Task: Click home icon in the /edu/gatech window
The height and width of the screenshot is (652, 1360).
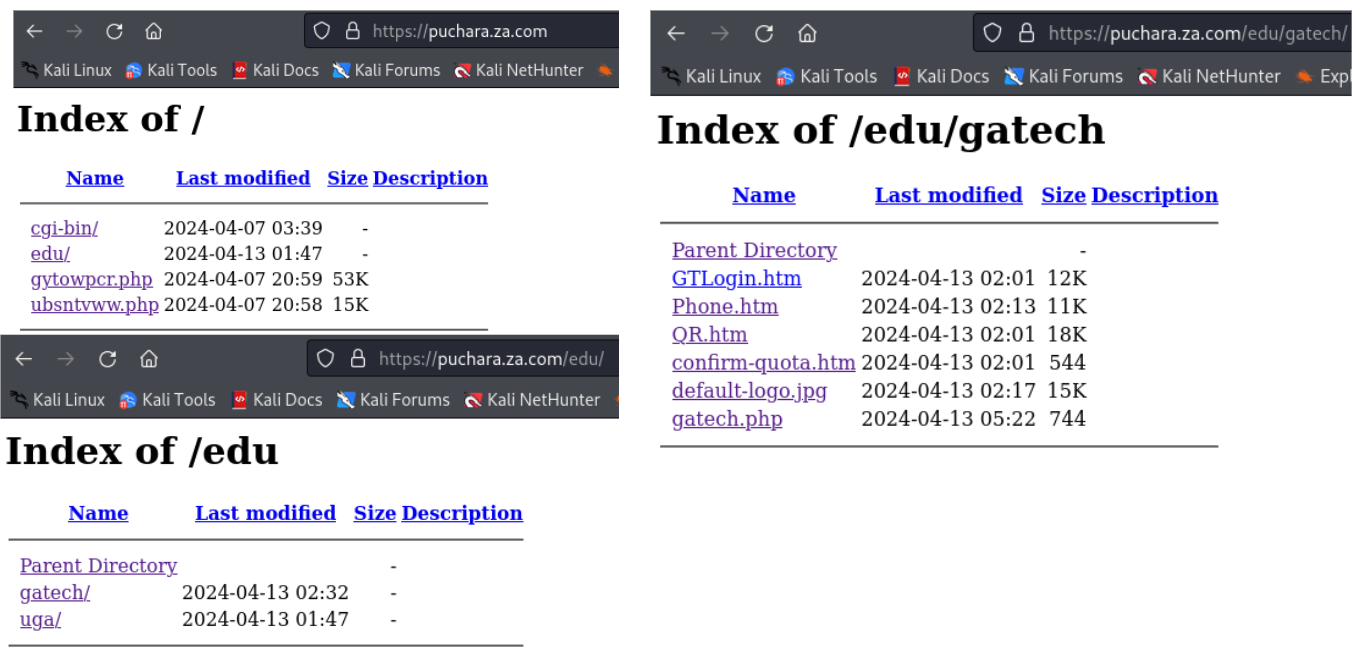Action: click(x=807, y=33)
